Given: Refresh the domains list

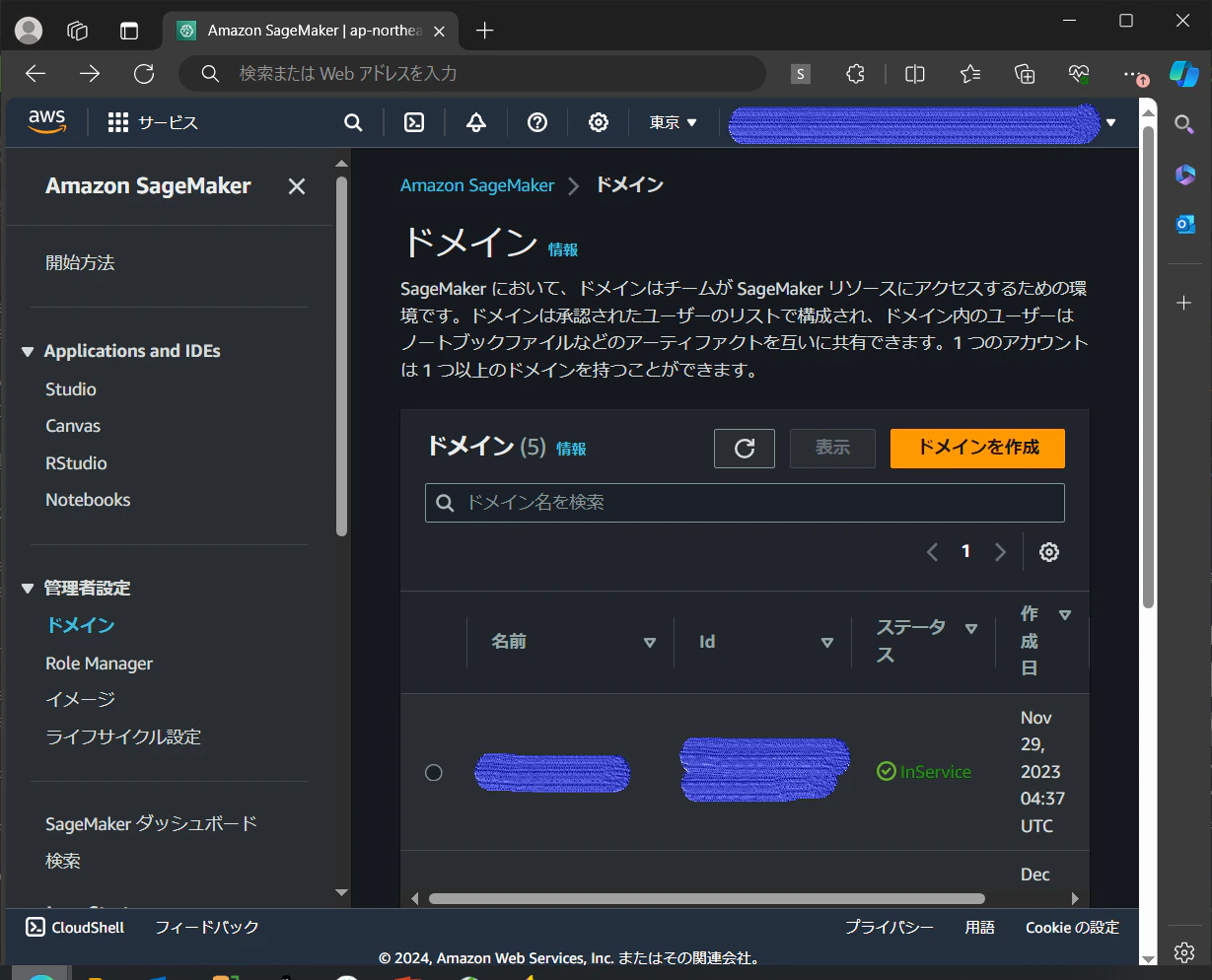Looking at the screenshot, I should pyautogui.click(x=745, y=449).
